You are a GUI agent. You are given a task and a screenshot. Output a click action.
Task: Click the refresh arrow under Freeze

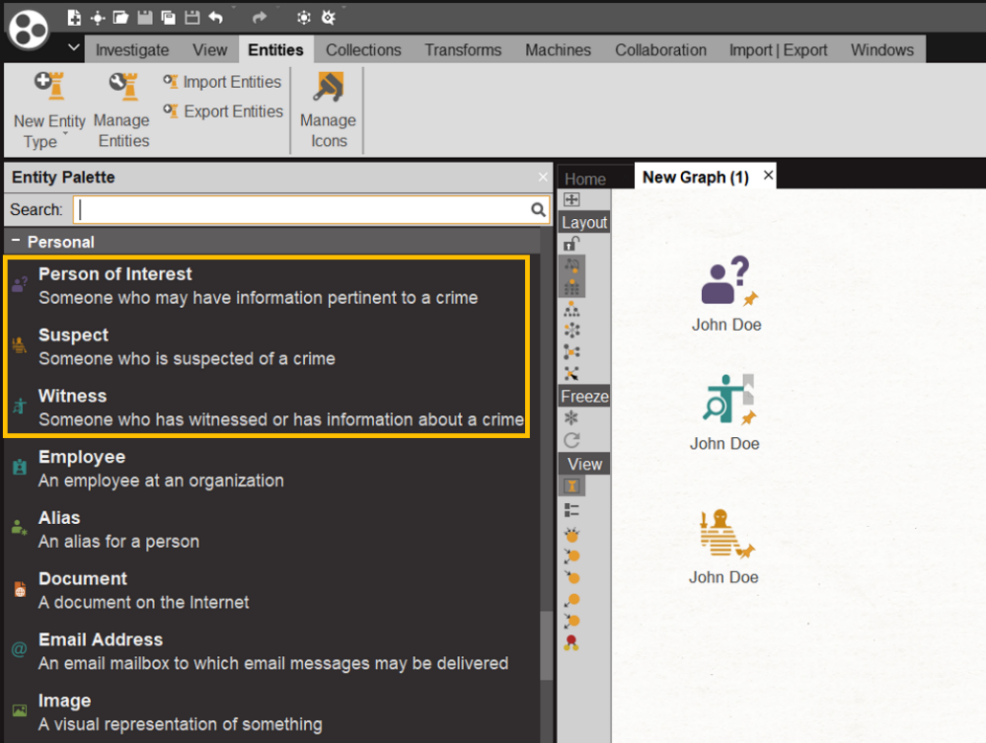(x=572, y=440)
